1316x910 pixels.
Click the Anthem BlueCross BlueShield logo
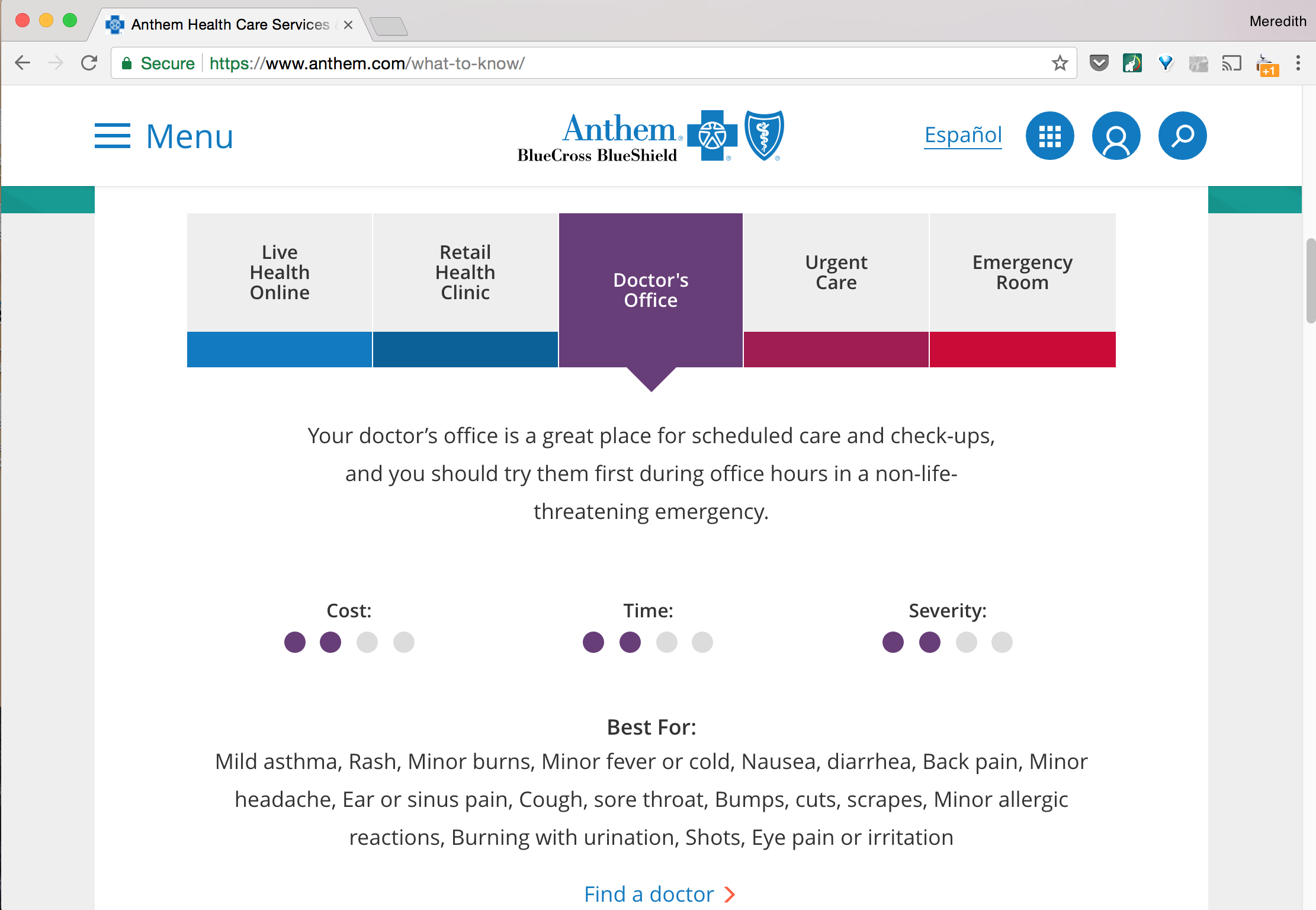650,136
